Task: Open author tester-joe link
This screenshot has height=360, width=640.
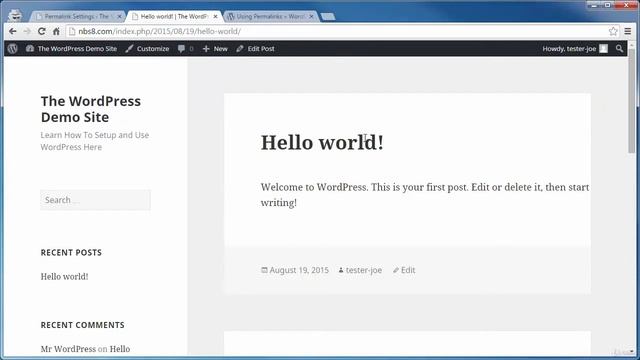Action: tap(364, 270)
